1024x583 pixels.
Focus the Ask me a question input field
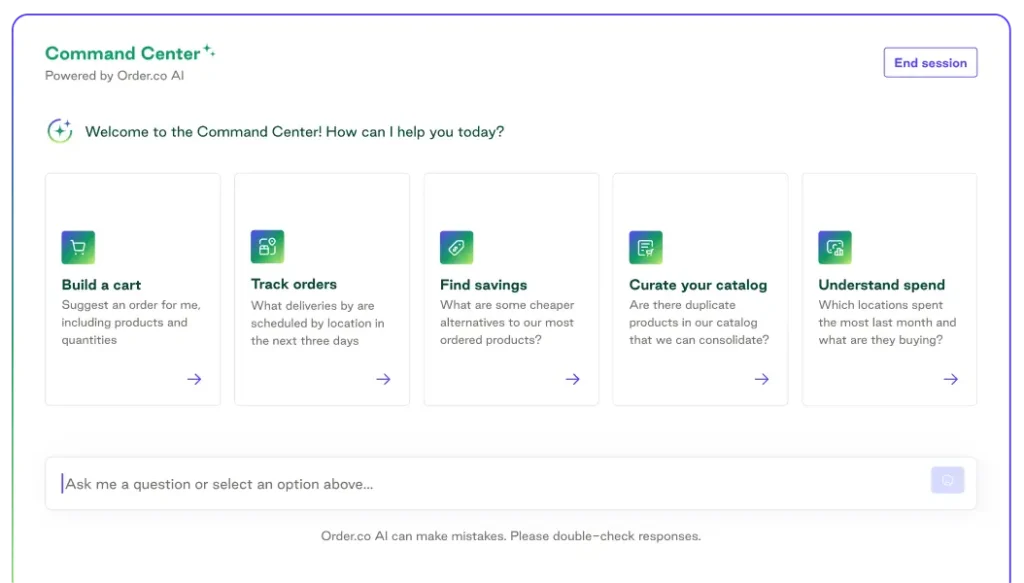coord(490,484)
